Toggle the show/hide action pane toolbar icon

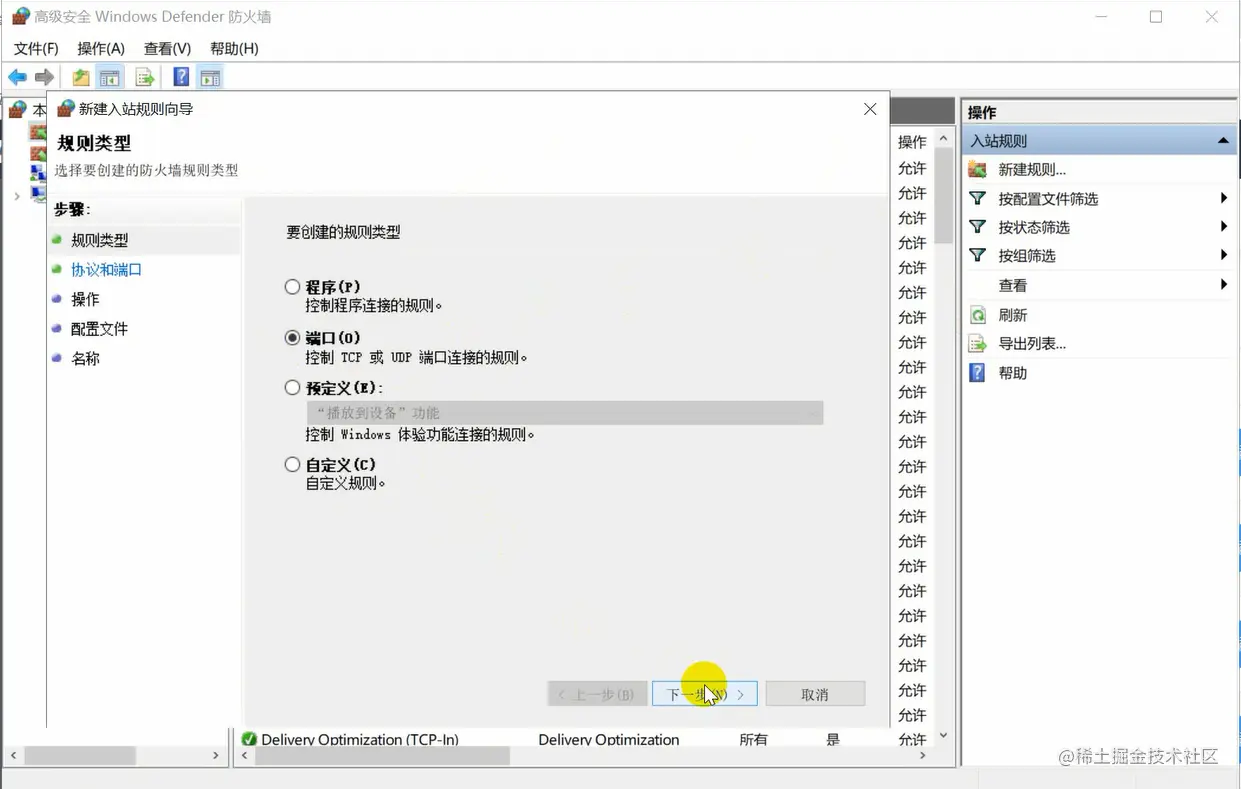point(210,77)
